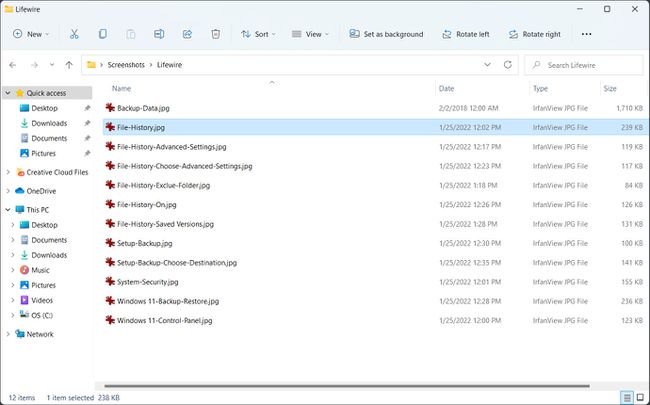The height and width of the screenshot is (405, 650).
Task: Open pinned Documents under Quick access
Action: (x=49, y=138)
